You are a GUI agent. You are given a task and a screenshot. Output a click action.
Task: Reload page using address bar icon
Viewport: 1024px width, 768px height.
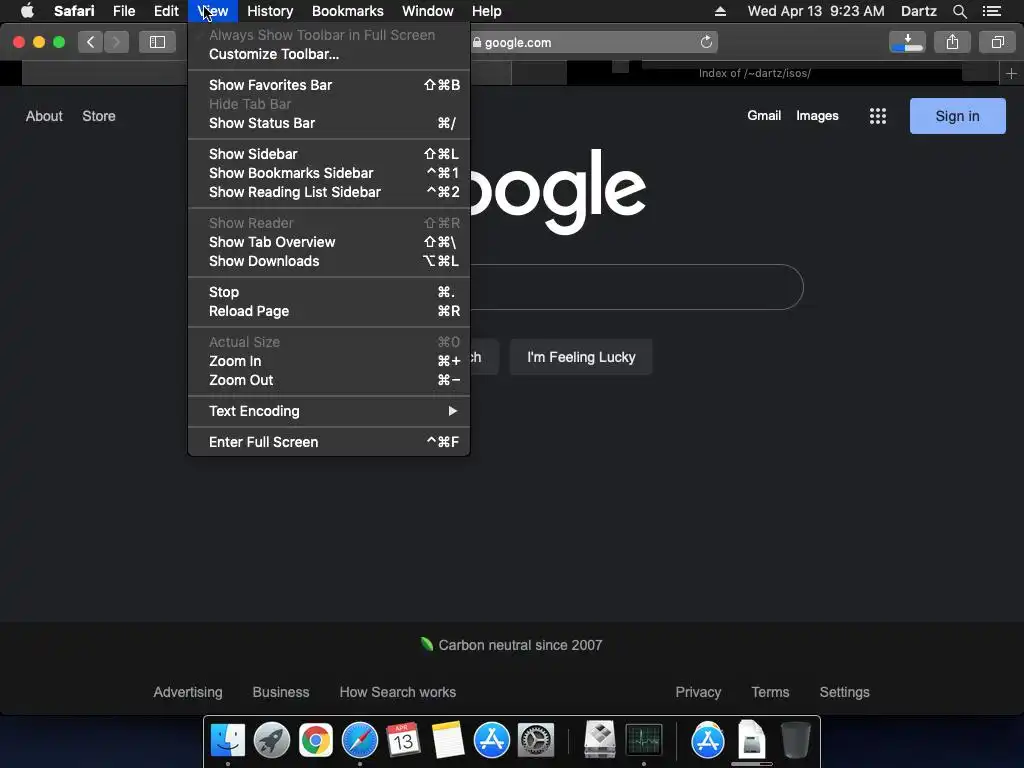coord(706,42)
